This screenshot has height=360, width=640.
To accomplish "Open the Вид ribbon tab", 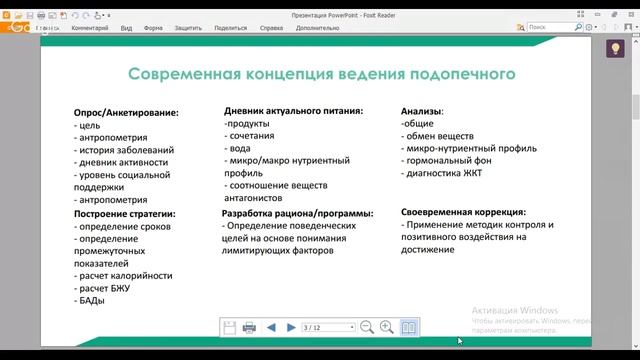I will coord(126,28).
